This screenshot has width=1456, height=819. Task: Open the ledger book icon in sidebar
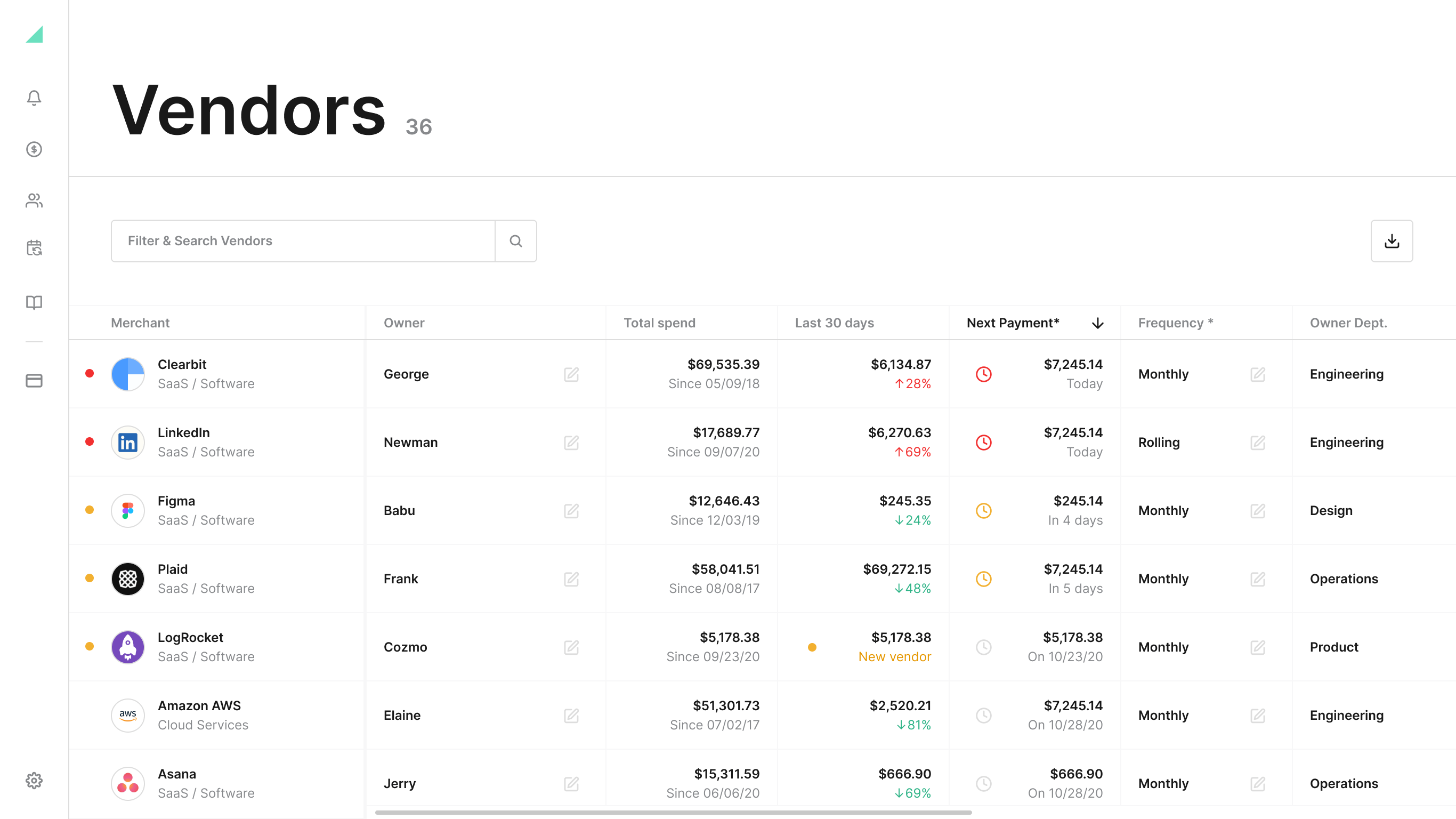pos(34,303)
